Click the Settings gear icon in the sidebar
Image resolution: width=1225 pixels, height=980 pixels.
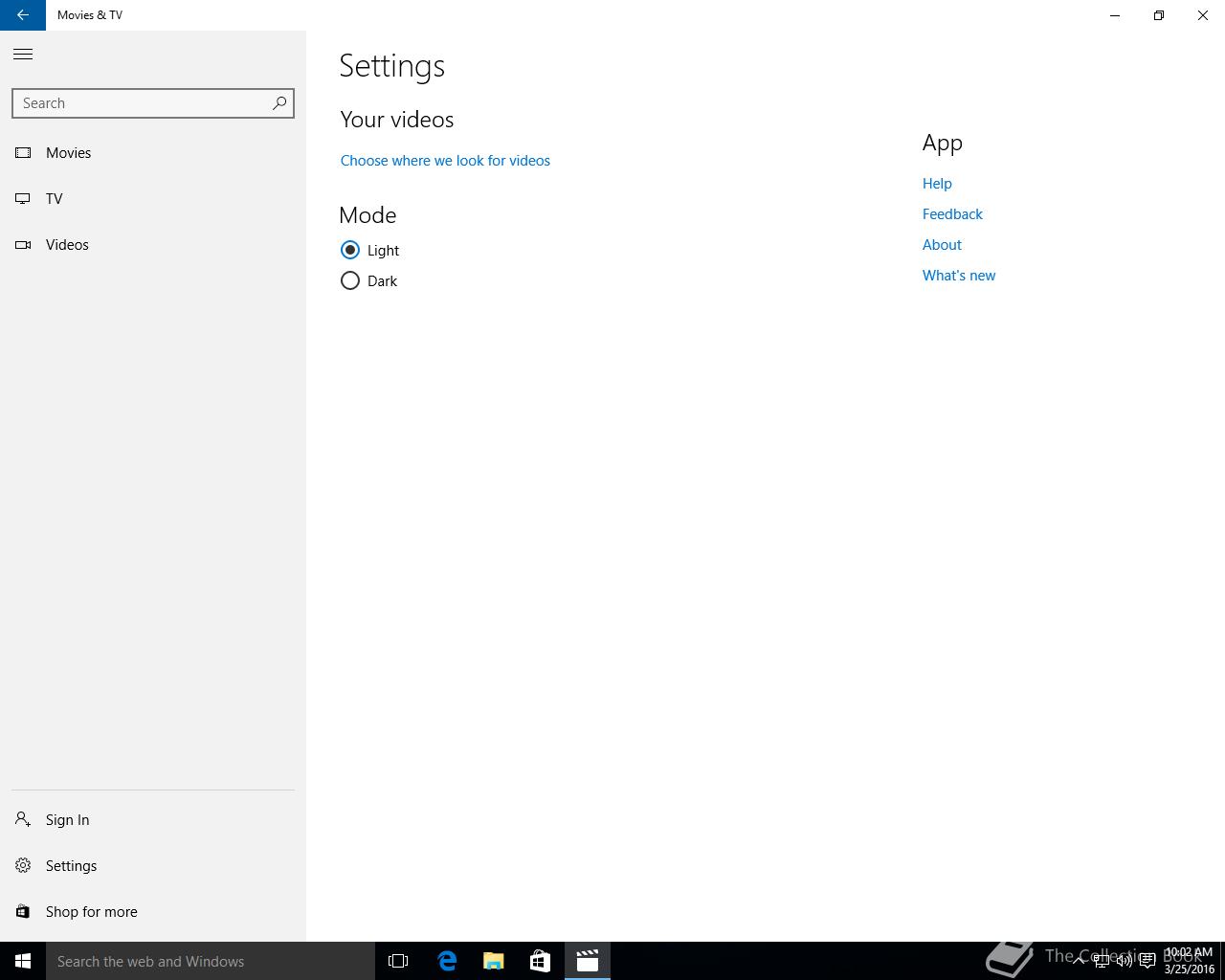(x=23, y=866)
